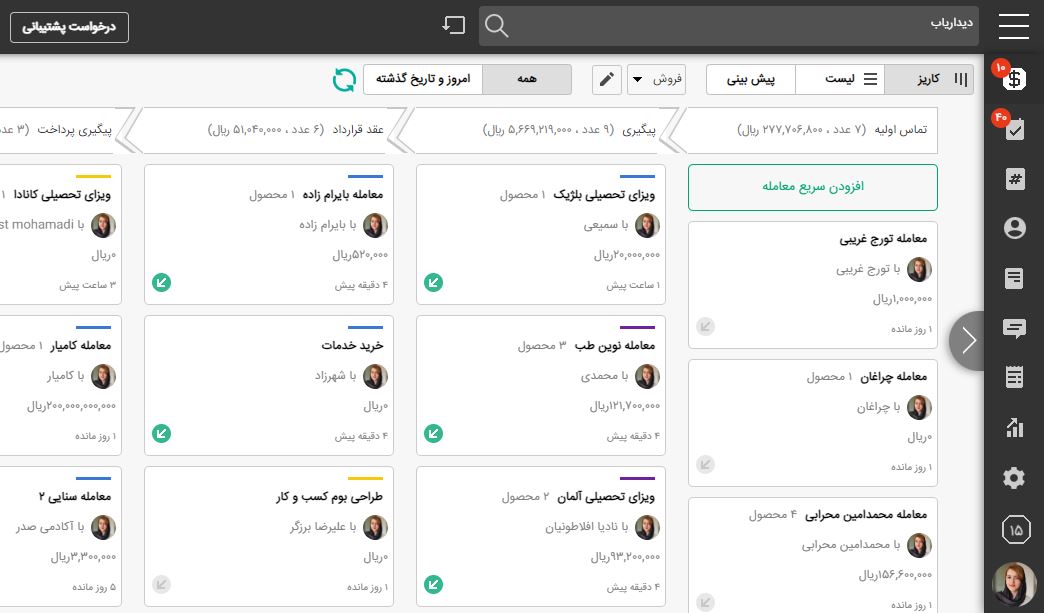1044x613 pixels.
Task: Click the magnifier search icon
Action: coord(497,27)
